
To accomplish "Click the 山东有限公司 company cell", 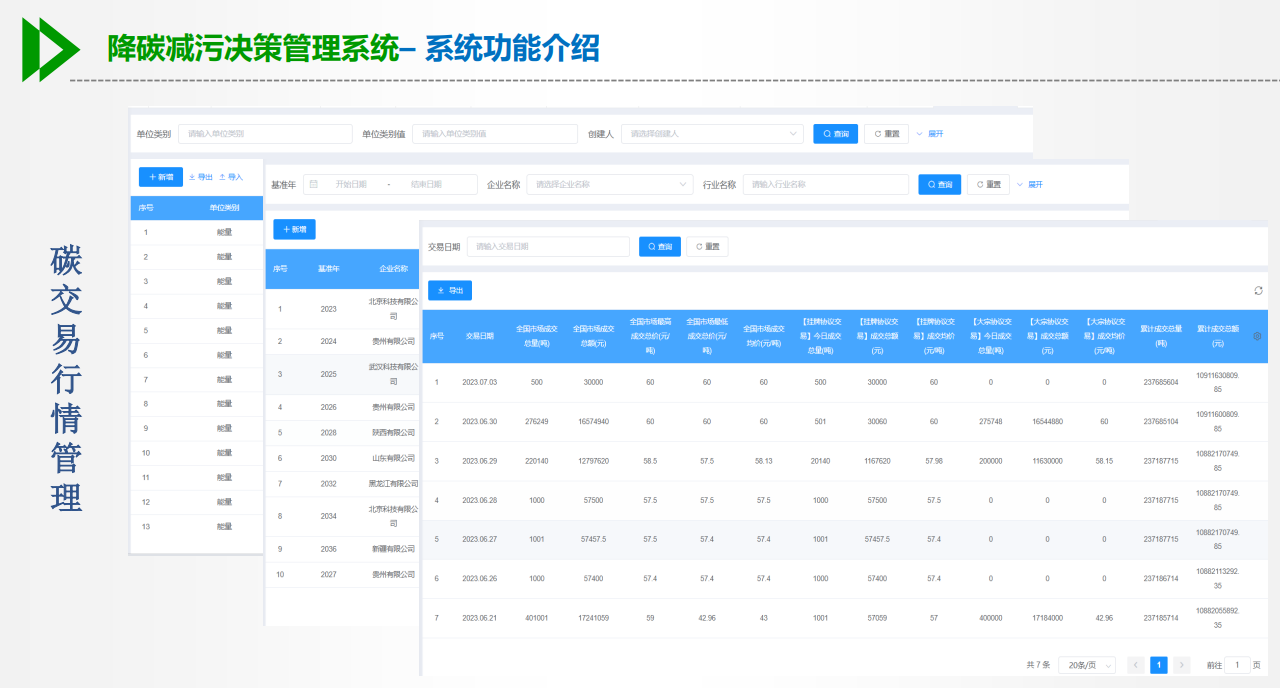I will tap(393, 458).
